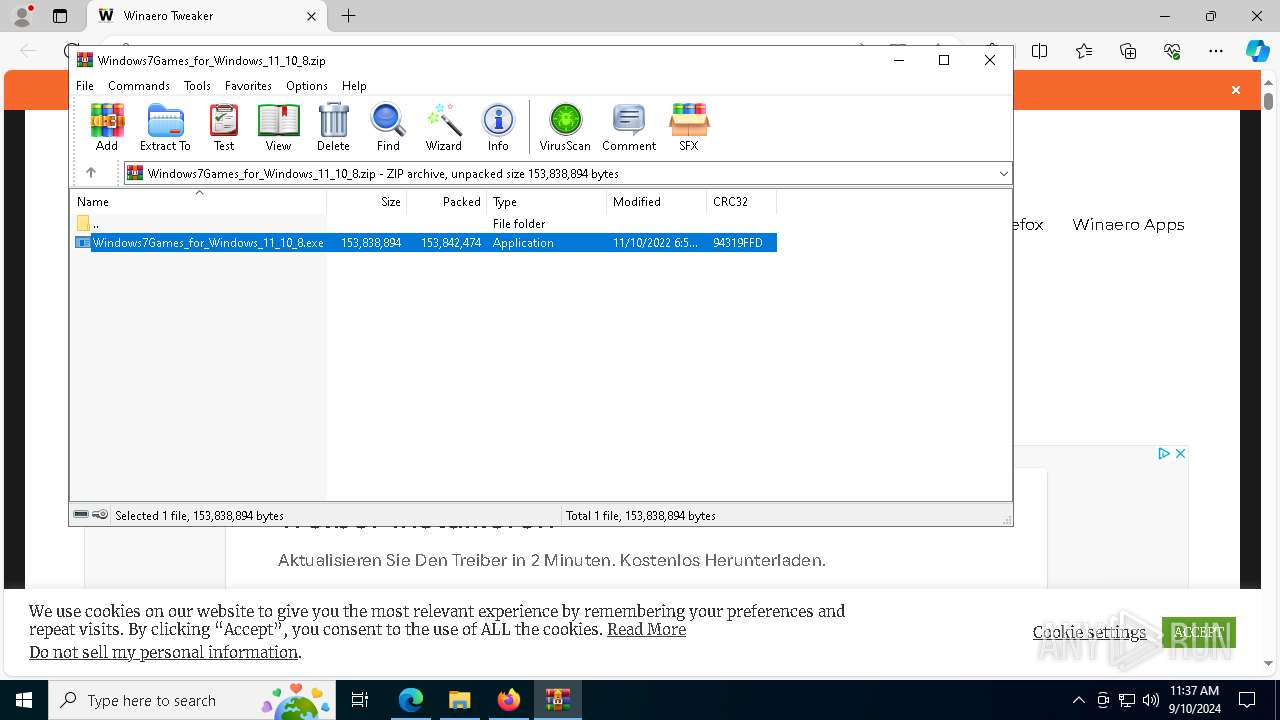Open the Find tool

(388, 127)
